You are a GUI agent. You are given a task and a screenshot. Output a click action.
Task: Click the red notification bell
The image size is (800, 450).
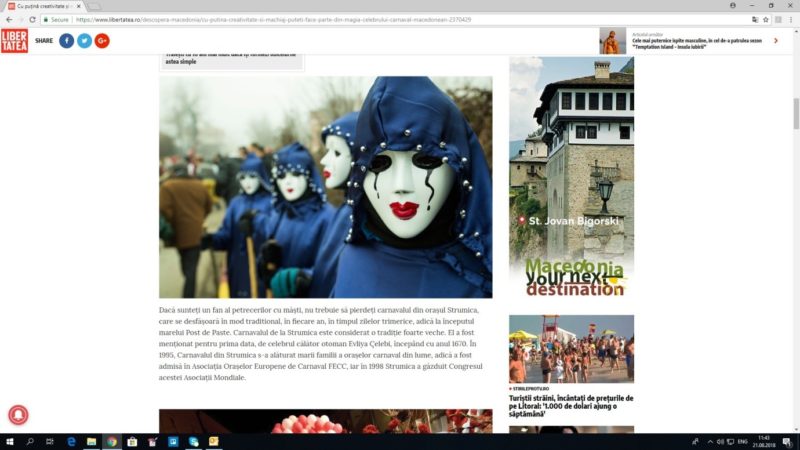(x=18, y=414)
